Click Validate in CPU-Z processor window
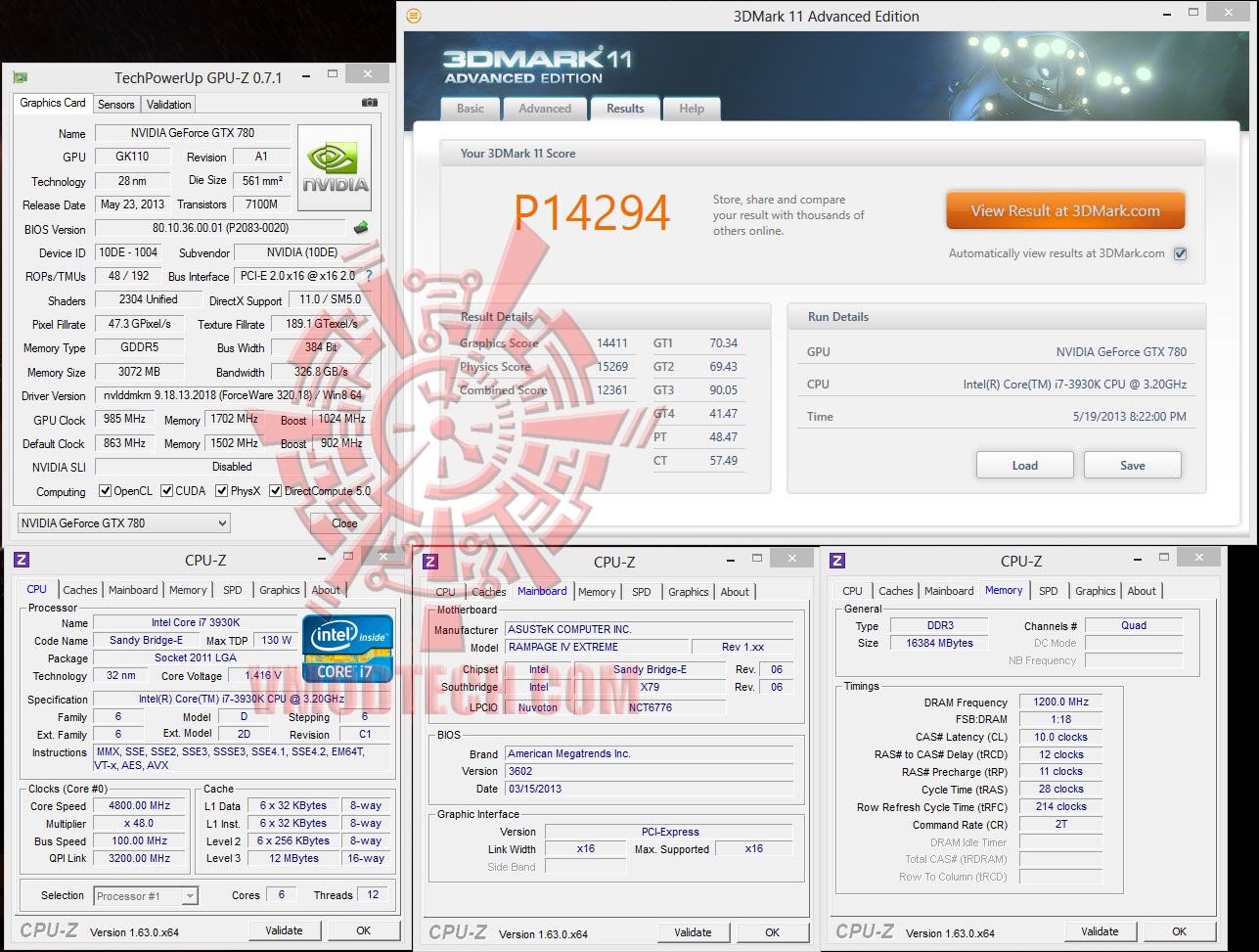The image size is (1259, 952). 285,930
